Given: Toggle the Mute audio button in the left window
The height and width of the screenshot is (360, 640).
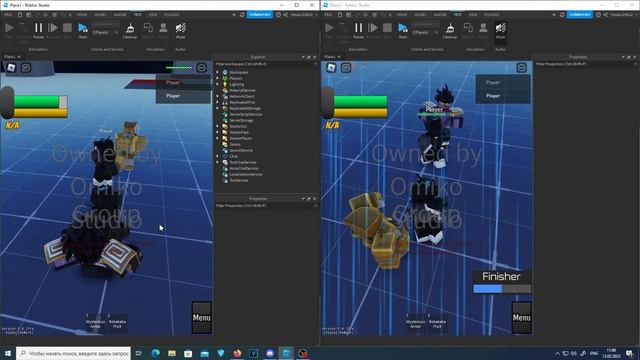Looking at the screenshot, I should (180, 30).
